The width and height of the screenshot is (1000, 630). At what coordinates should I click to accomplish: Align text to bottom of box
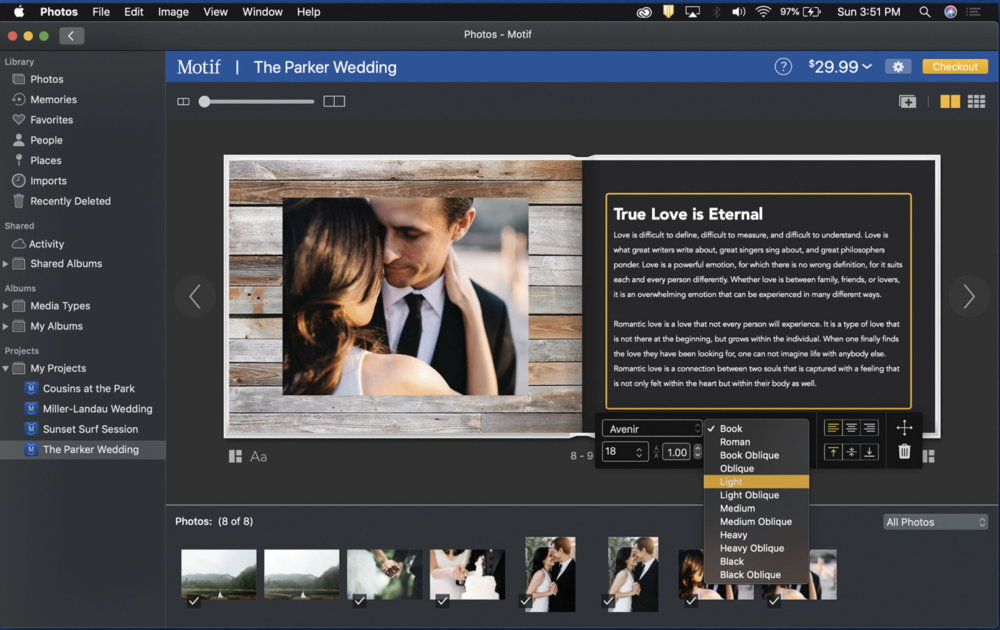870,452
